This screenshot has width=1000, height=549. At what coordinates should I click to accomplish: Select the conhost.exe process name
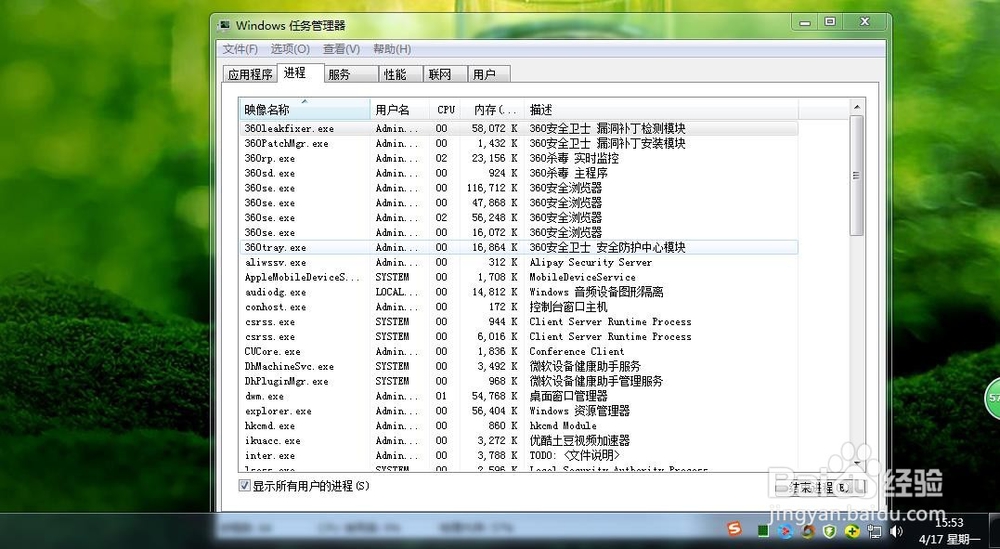pos(276,307)
